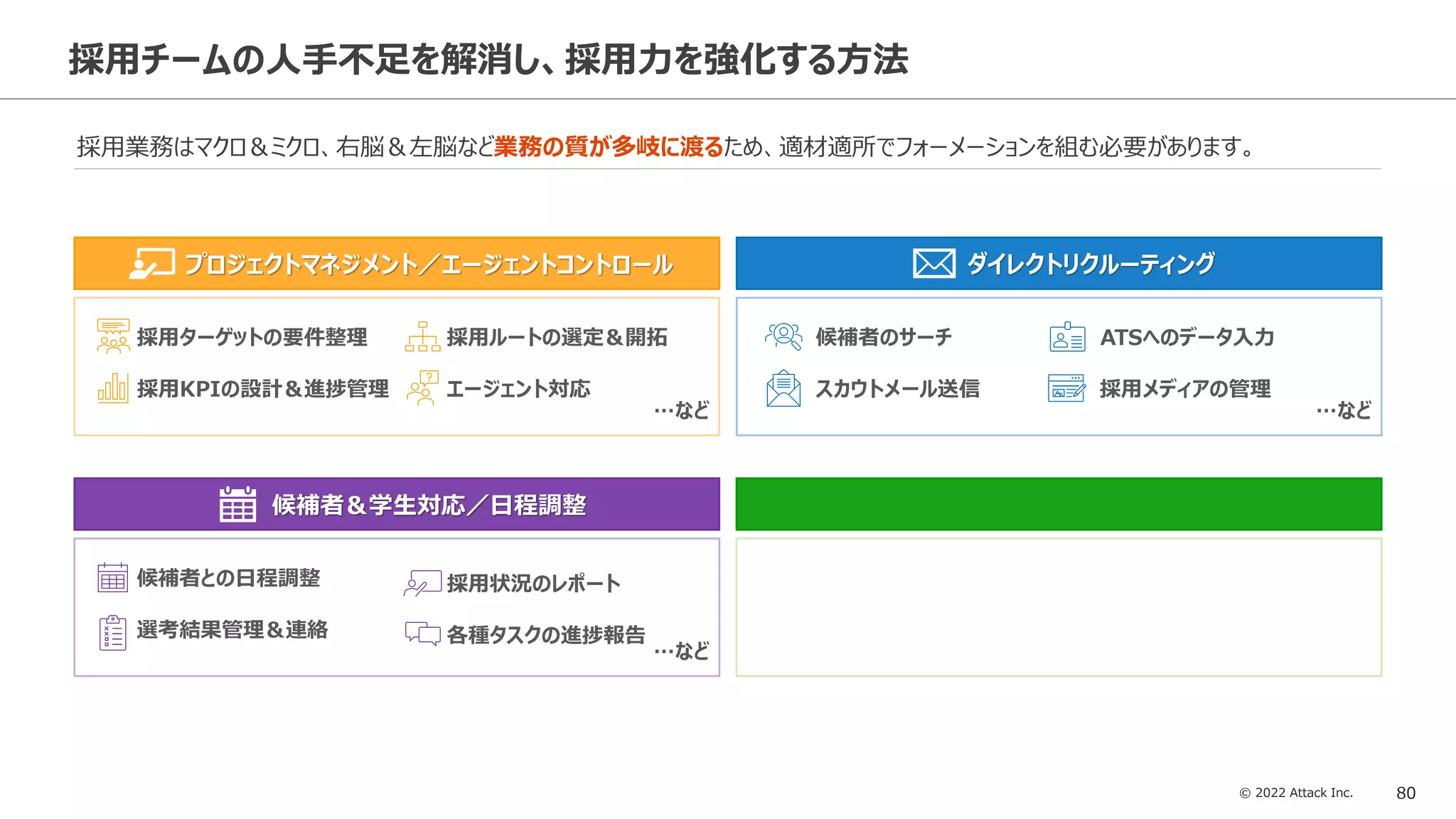Click the text 選考結果管理＆連絡
Viewport: 1456px width, 819px height.
[232, 630]
